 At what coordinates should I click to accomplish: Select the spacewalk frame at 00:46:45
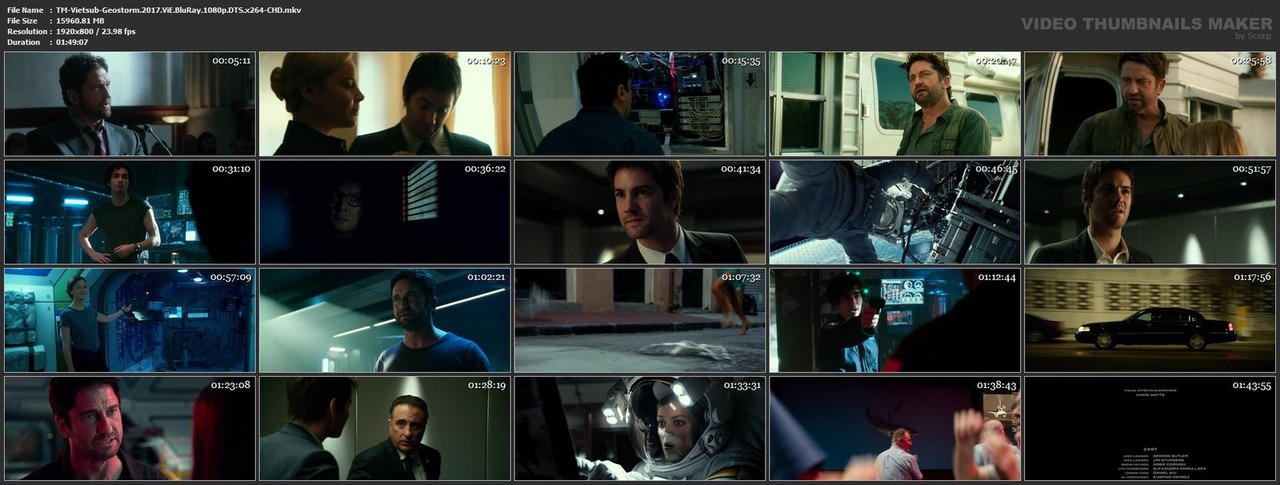point(895,212)
